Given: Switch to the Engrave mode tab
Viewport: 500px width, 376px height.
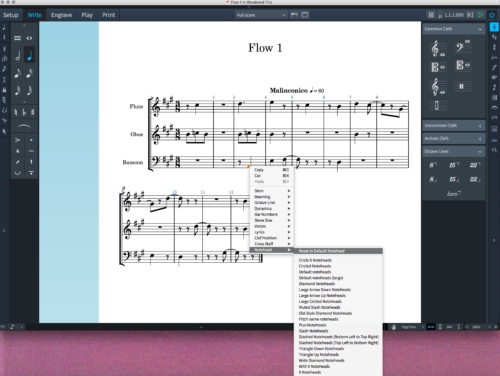Looking at the screenshot, I should click(61, 15).
